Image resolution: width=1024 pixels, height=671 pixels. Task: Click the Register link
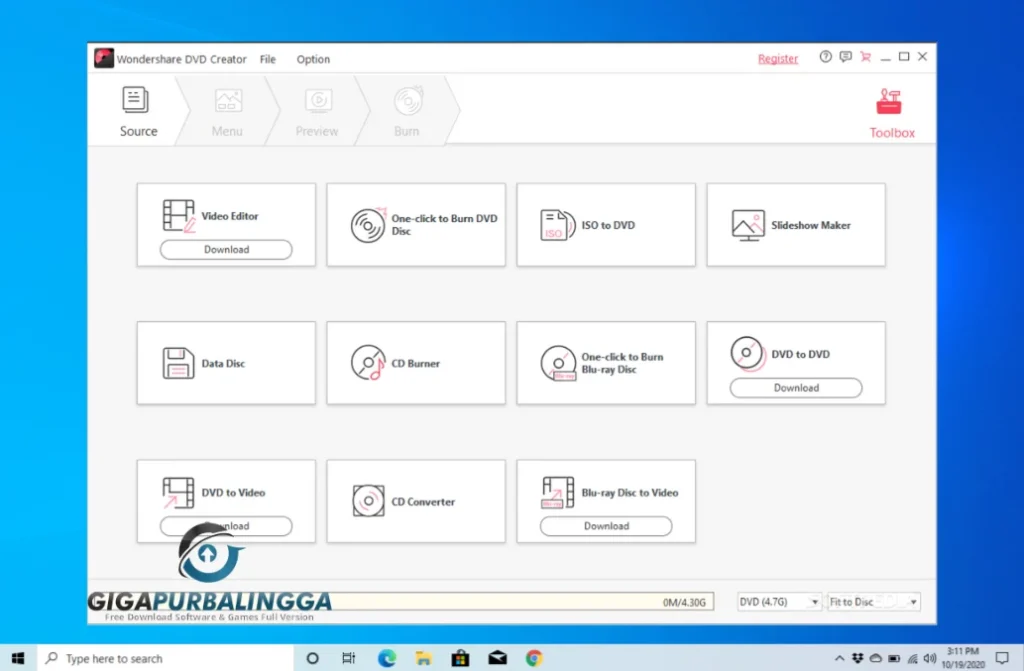778,59
